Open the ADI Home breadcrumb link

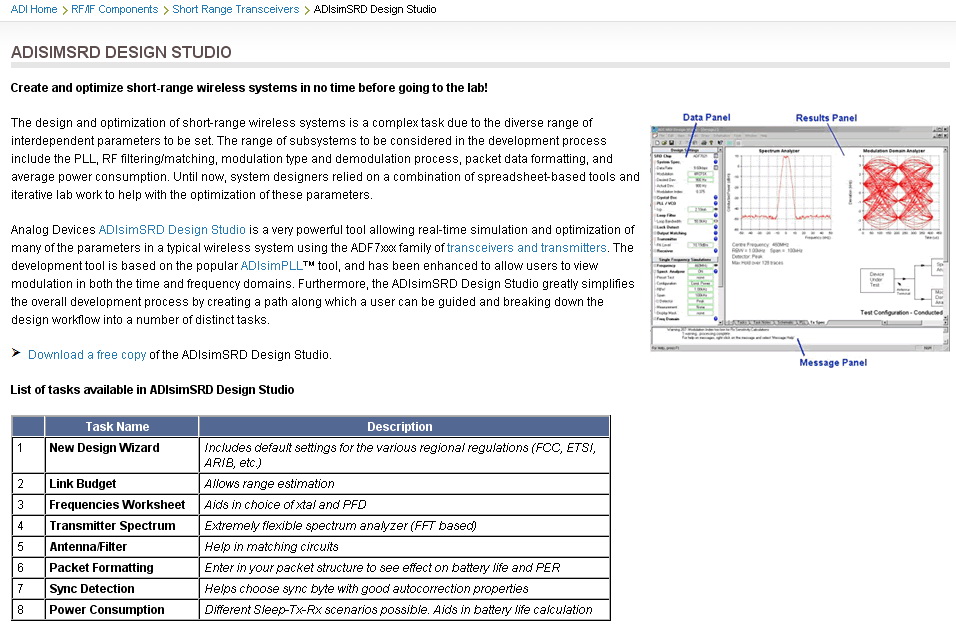(x=34, y=9)
